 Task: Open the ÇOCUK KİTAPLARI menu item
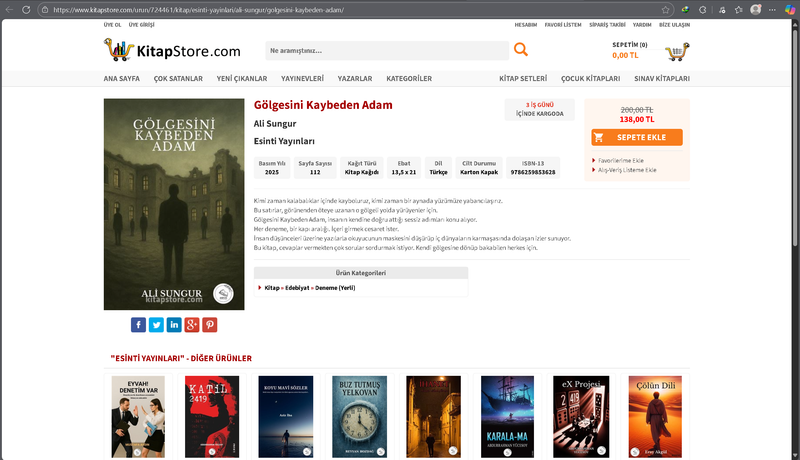pos(590,79)
